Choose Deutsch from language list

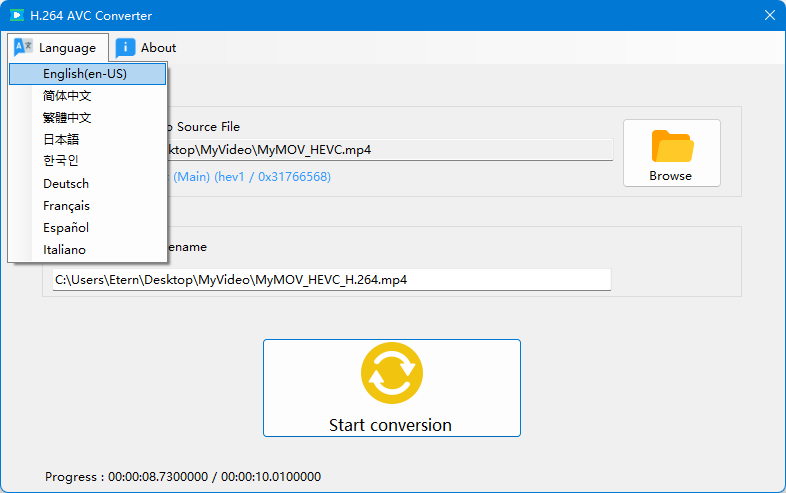pos(88,184)
